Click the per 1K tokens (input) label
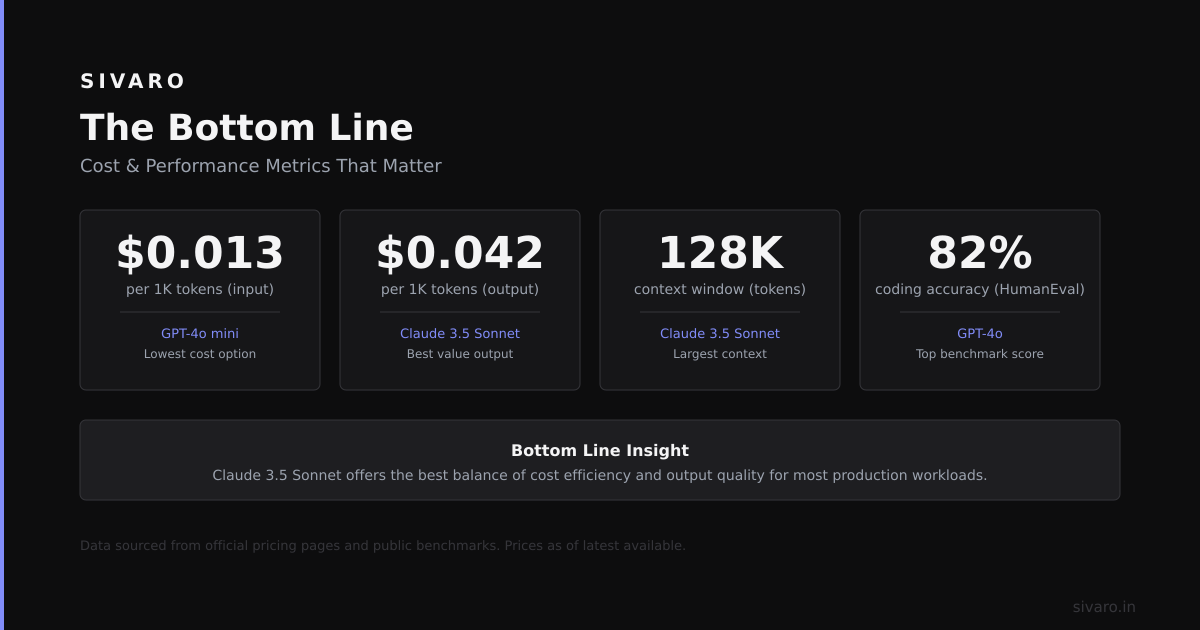1200x630 pixels. pyautogui.click(x=200, y=290)
